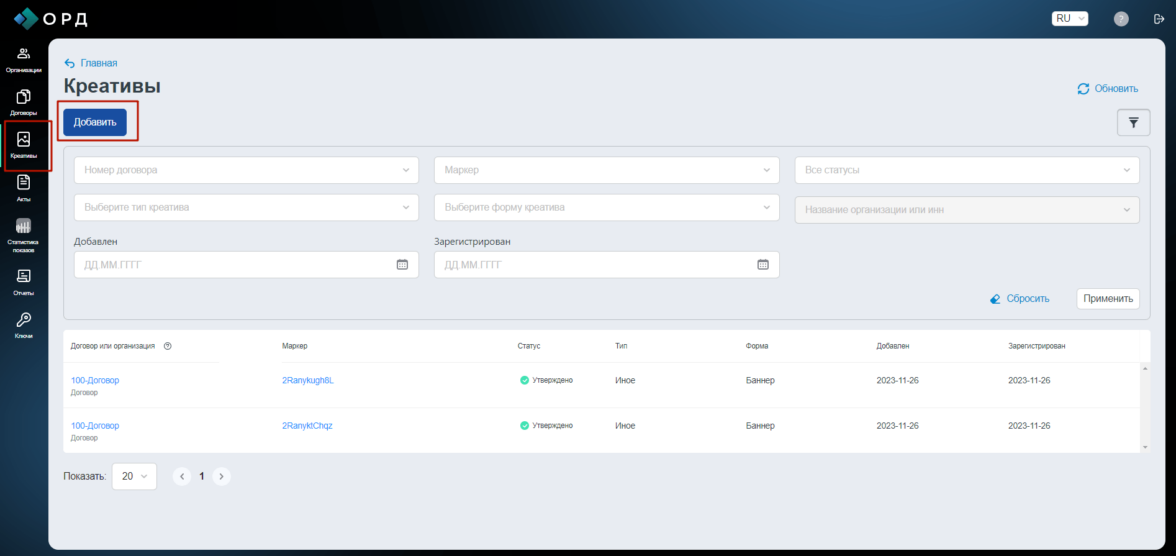Click the filter funnel icon button
Image resolution: width=1176 pixels, height=556 pixels.
point(1133,122)
